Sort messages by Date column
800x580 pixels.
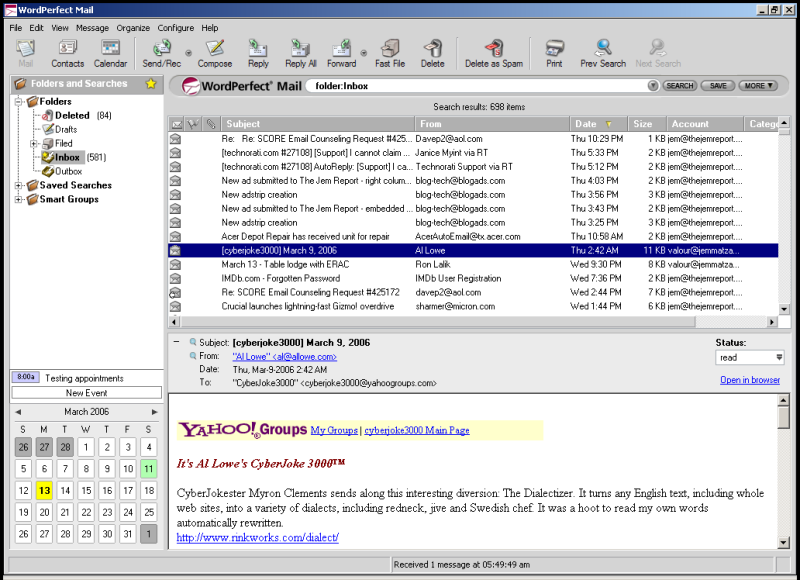point(598,124)
